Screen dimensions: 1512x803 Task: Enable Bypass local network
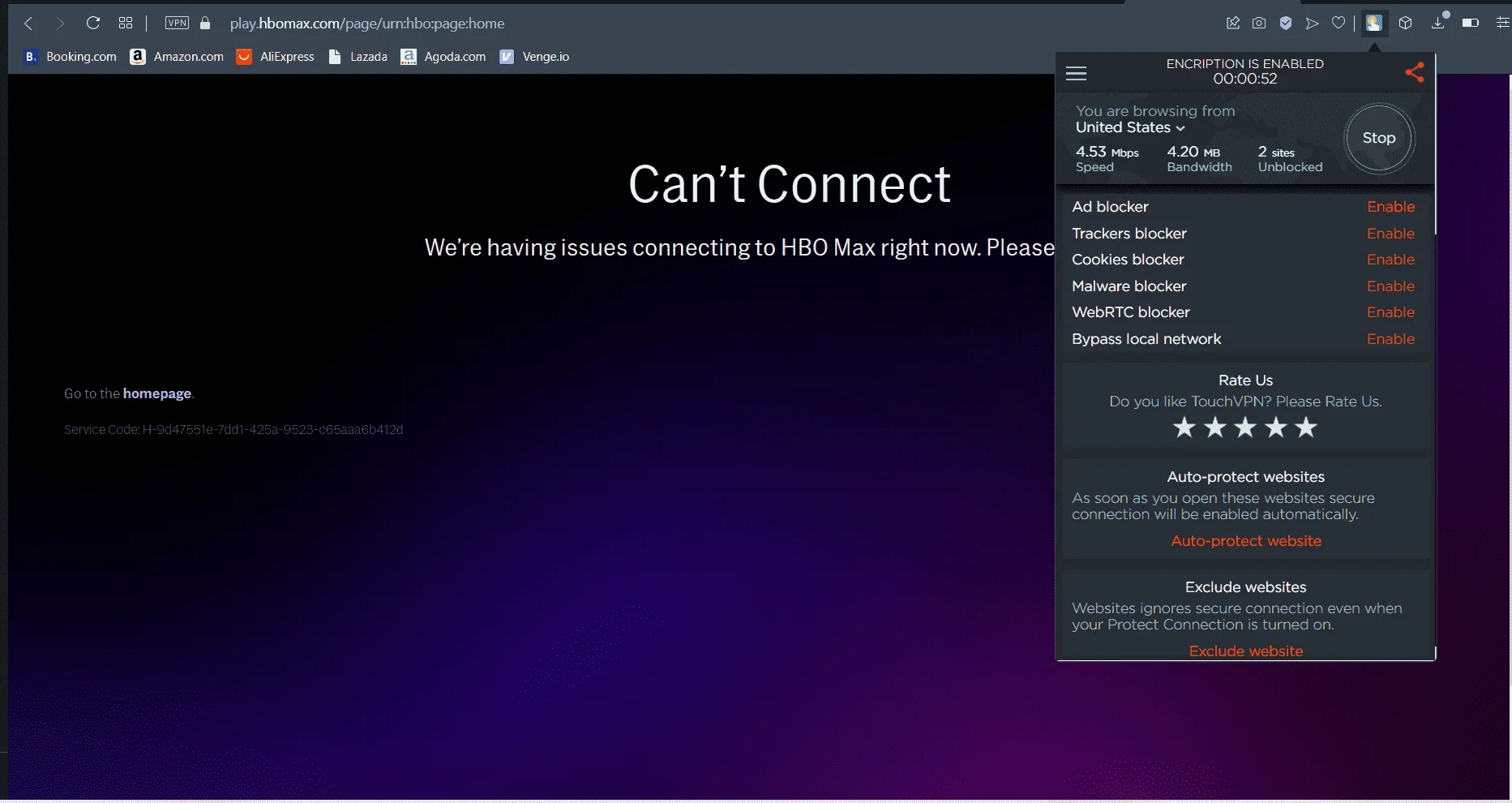pos(1390,339)
